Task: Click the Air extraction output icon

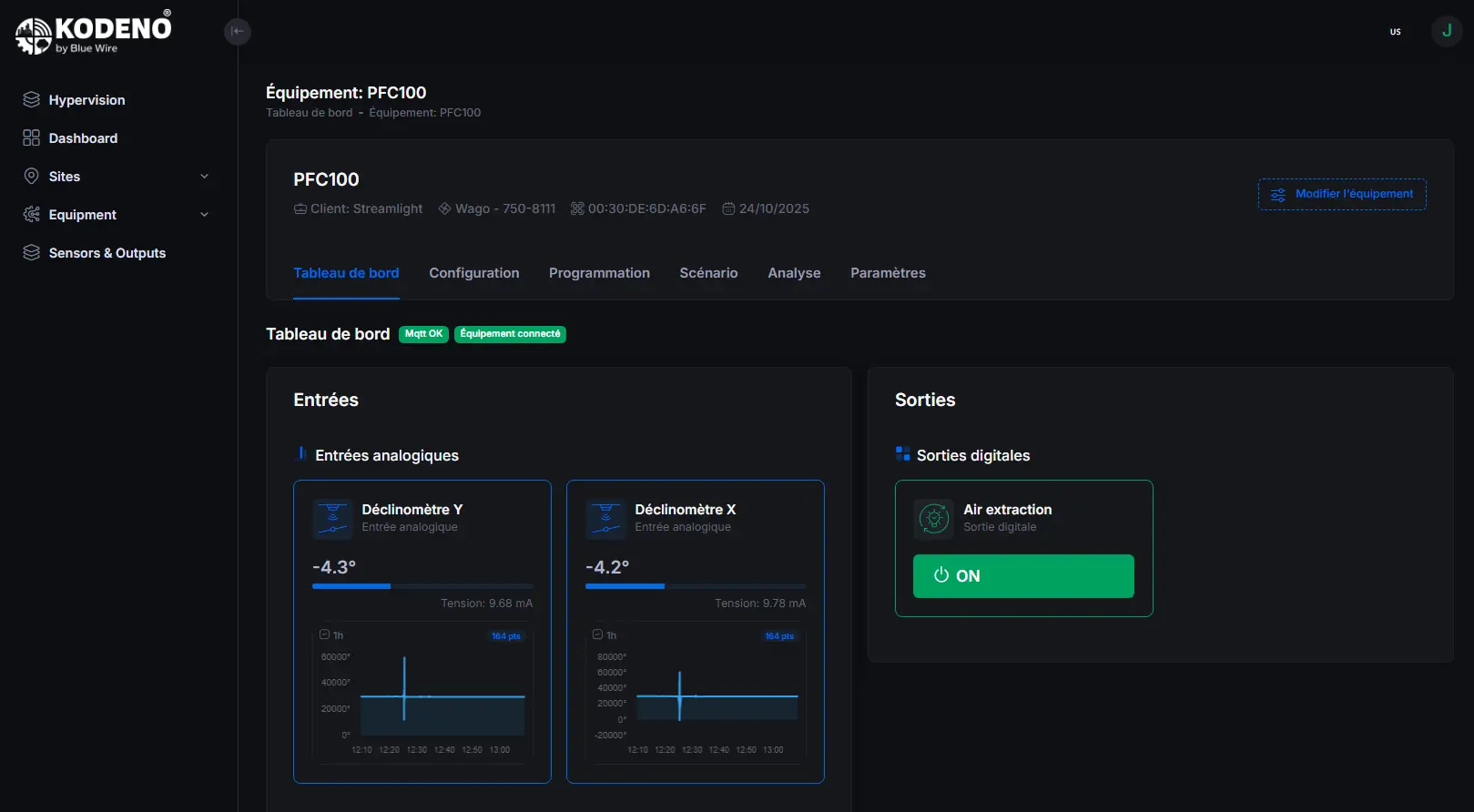Action: tap(933, 518)
